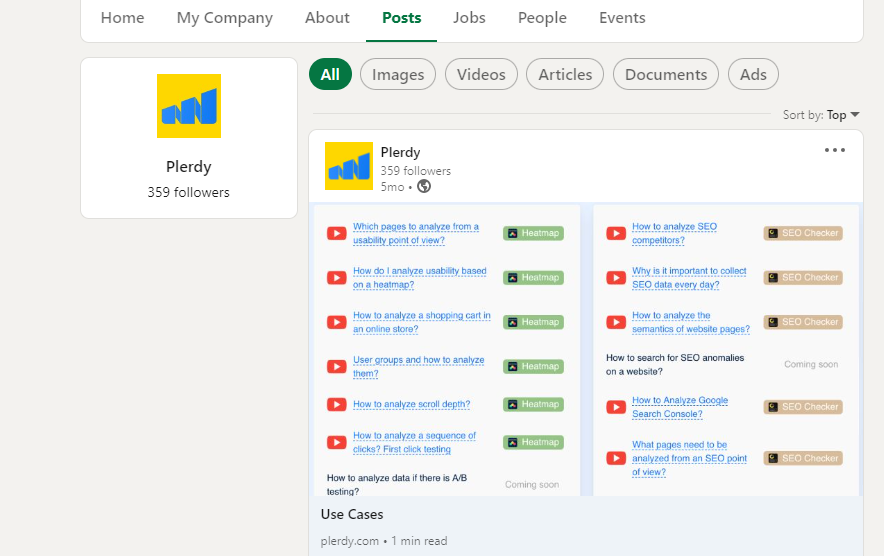The height and width of the screenshot is (556, 884).
Task: Click SEO Checker tag beside Google Search Console
Action: (803, 407)
